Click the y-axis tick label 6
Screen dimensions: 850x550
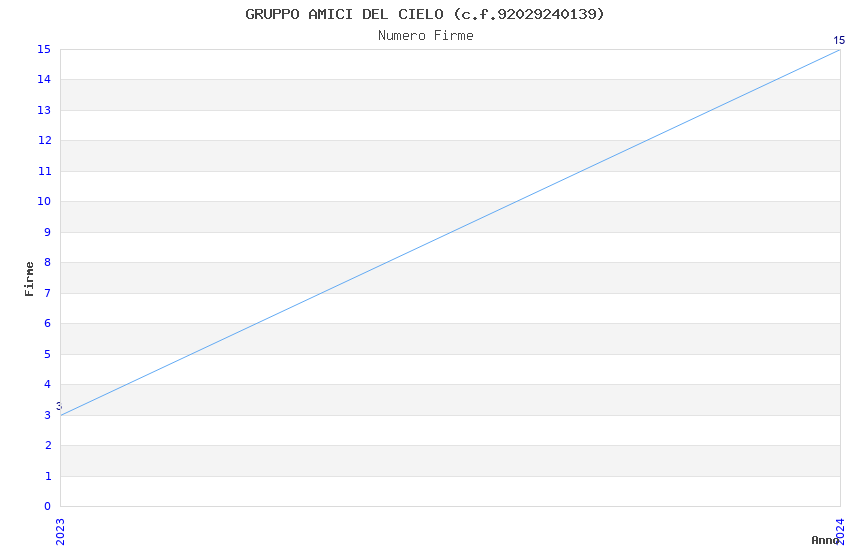pyautogui.click(x=47, y=324)
